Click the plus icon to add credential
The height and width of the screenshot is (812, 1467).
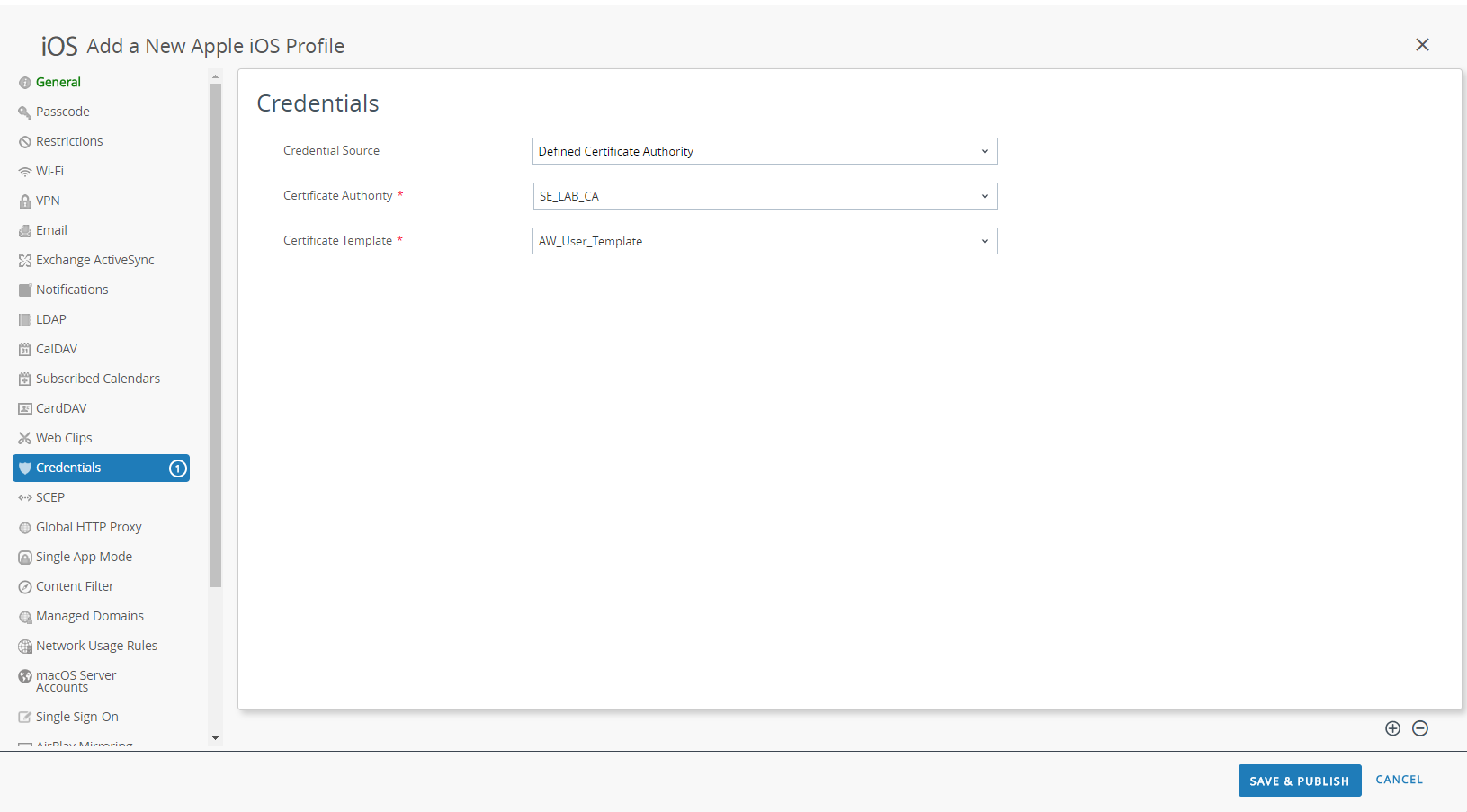1392,728
